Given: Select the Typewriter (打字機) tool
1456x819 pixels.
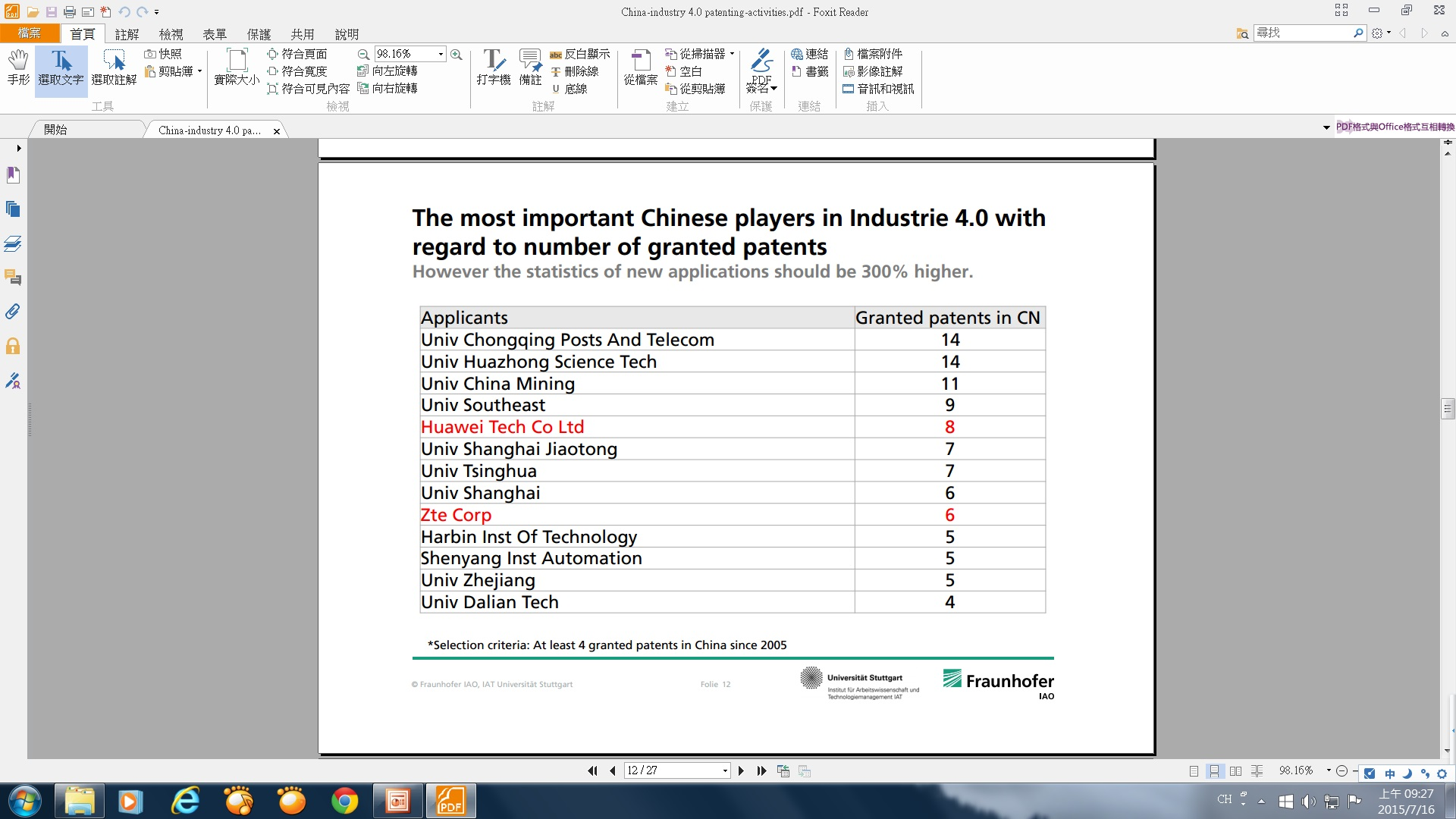Looking at the screenshot, I should (x=494, y=67).
